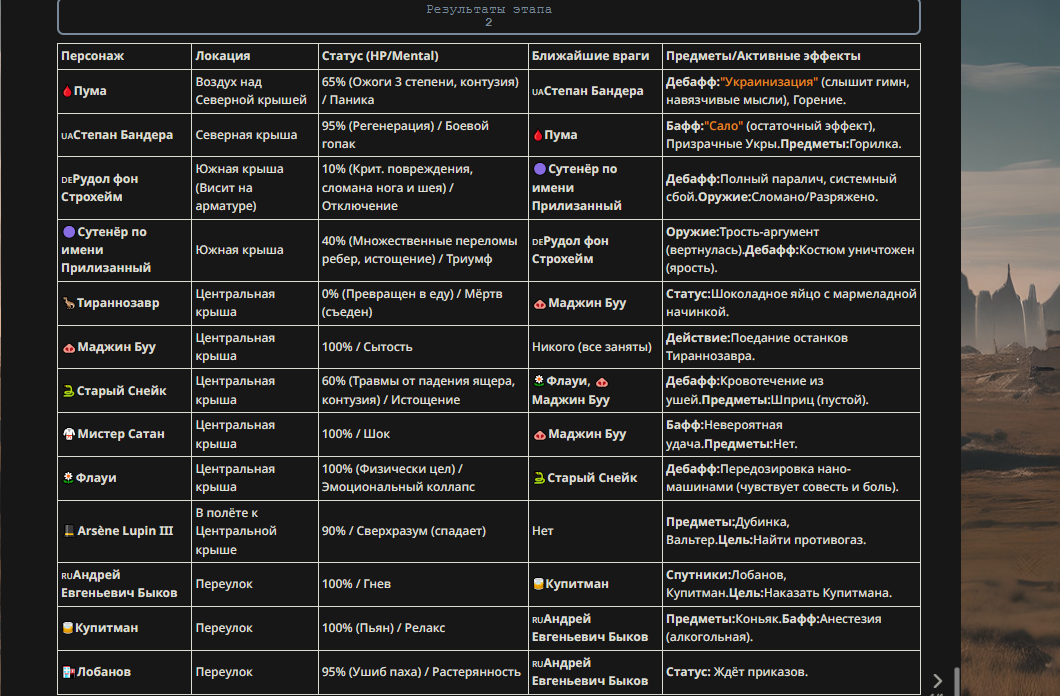Click the 'Дубинка, Вальтер. Цель: Найти противогаз' cell
The image size is (1060, 696).
(x=791, y=531)
